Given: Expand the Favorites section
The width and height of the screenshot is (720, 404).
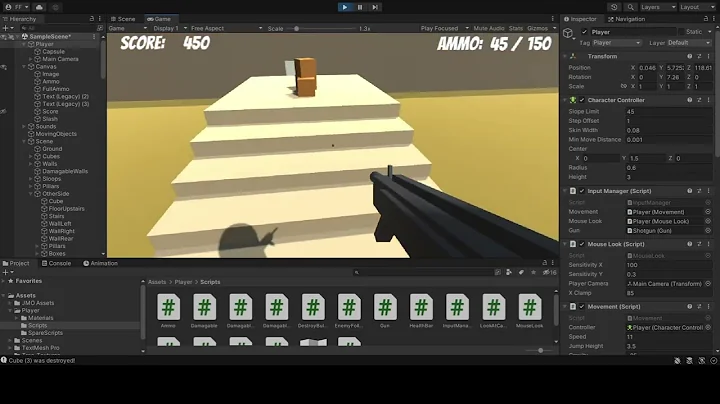Looking at the screenshot, I should [4, 281].
